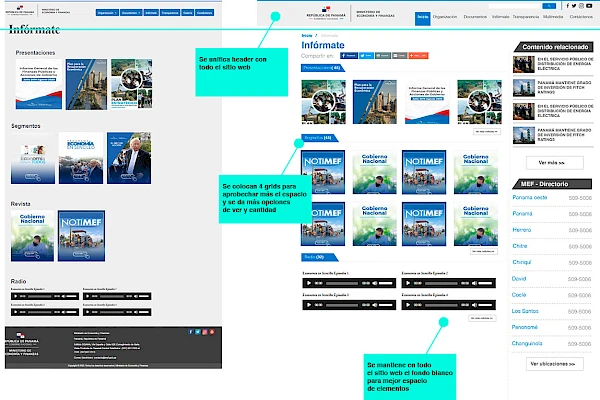Share via the Facebook share button
Screen dimensions: 600x400
pos(349,56)
